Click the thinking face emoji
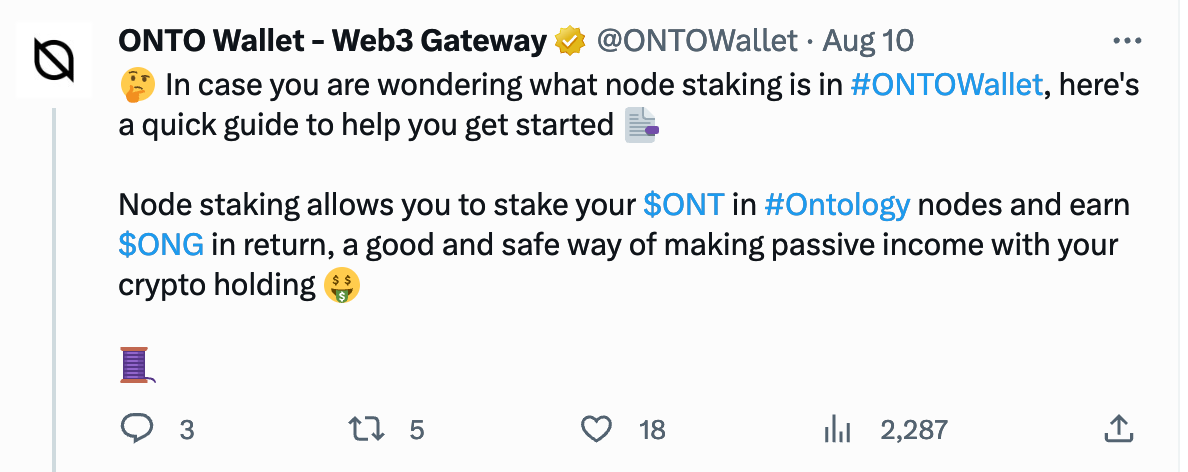Screen dimensions: 1188x472 (x=135, y=85)
